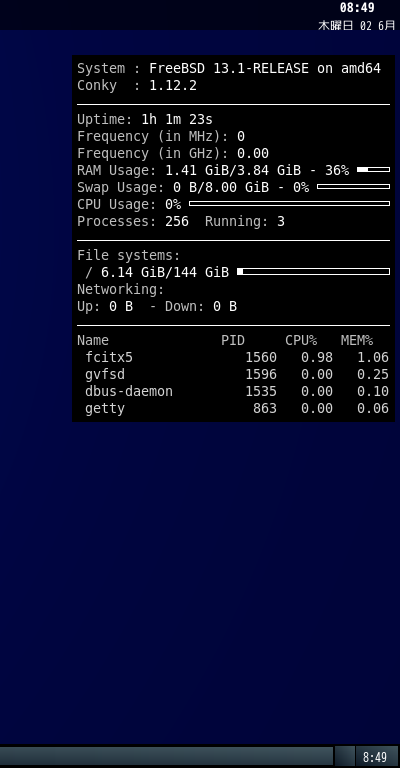Click the Uptime value 1h 1m 23s

tap(177, 120)
